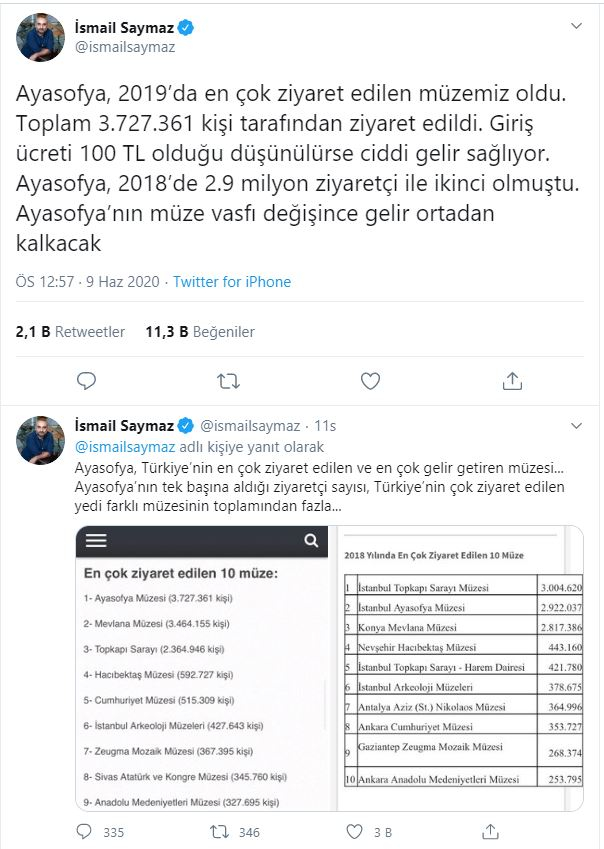Click the reply icon under the main tweet

pyautogui.click(x=87, y=381)
